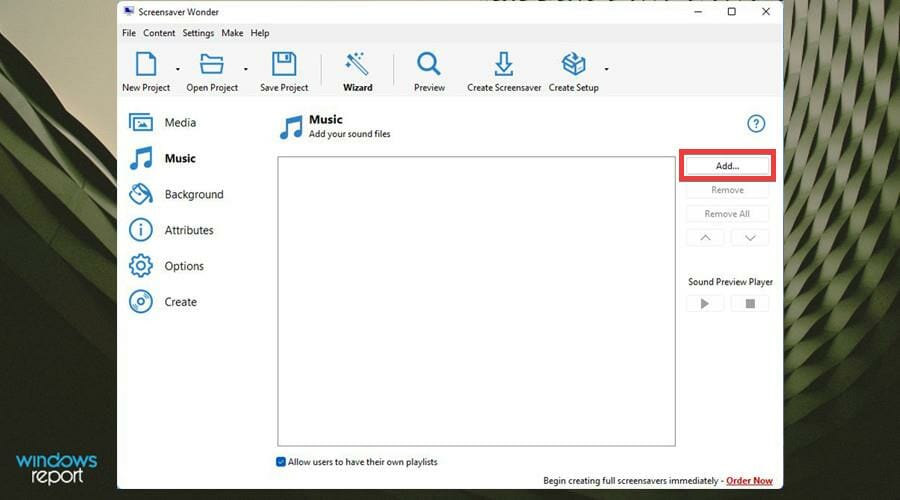Toggle Allow users to have their own playlists

[x=281, y=462]
